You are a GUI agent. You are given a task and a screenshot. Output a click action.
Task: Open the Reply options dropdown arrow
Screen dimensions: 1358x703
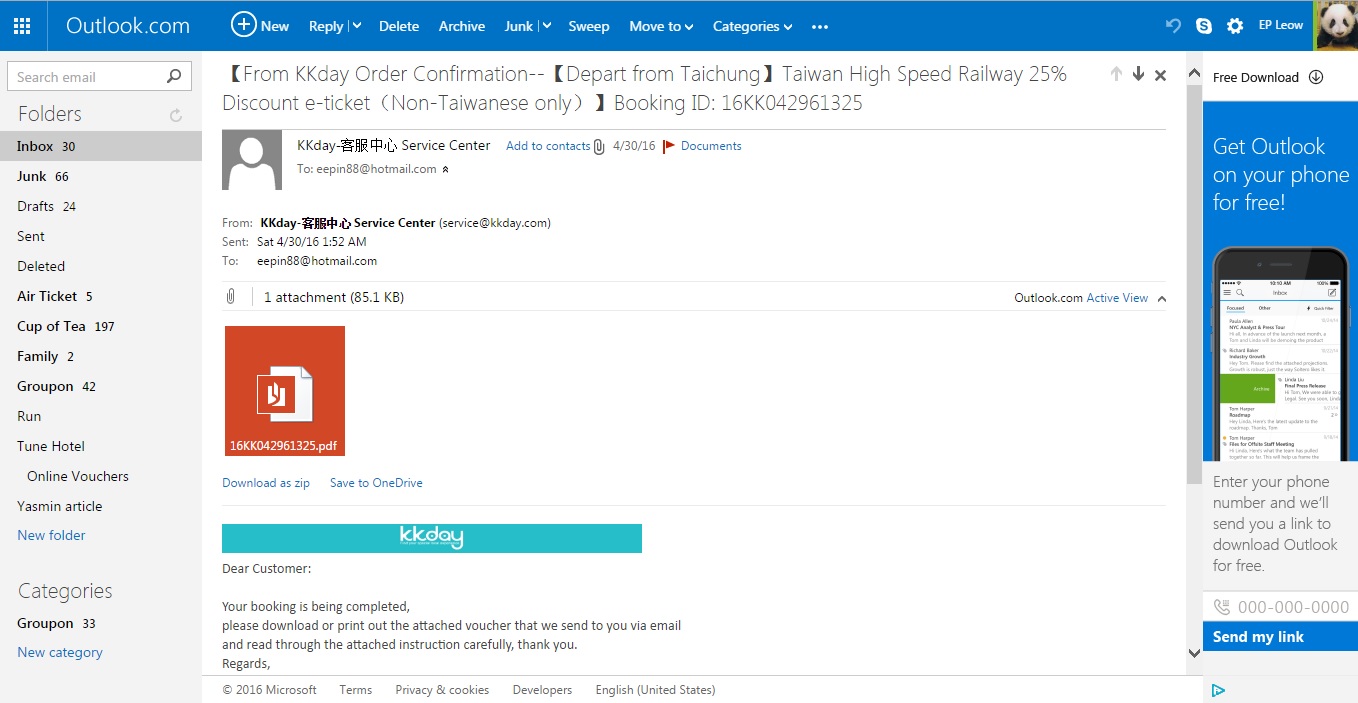pyautogui.click(x=356, y=26)
